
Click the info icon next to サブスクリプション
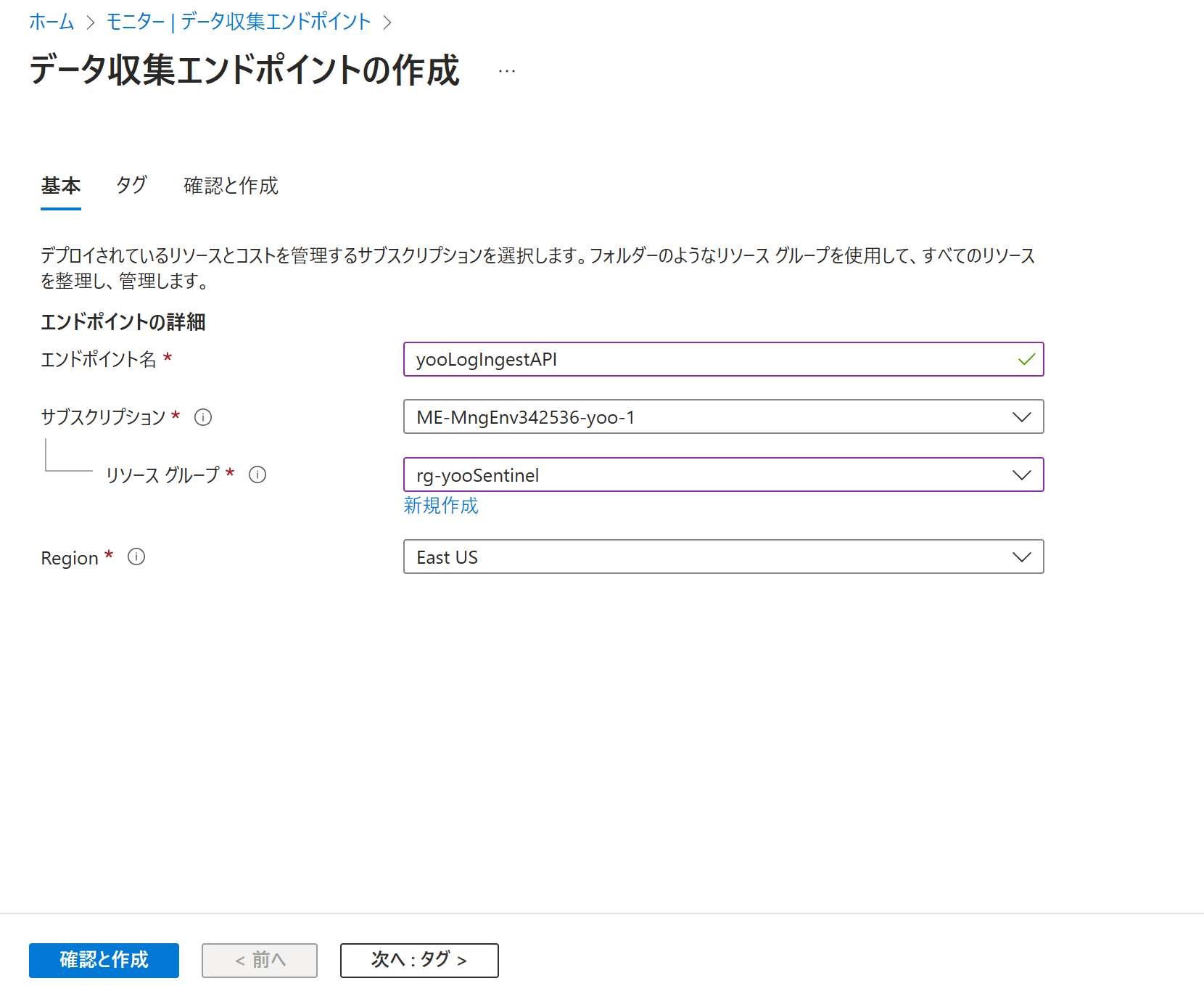pyautogui.click(x=203, y=417)
